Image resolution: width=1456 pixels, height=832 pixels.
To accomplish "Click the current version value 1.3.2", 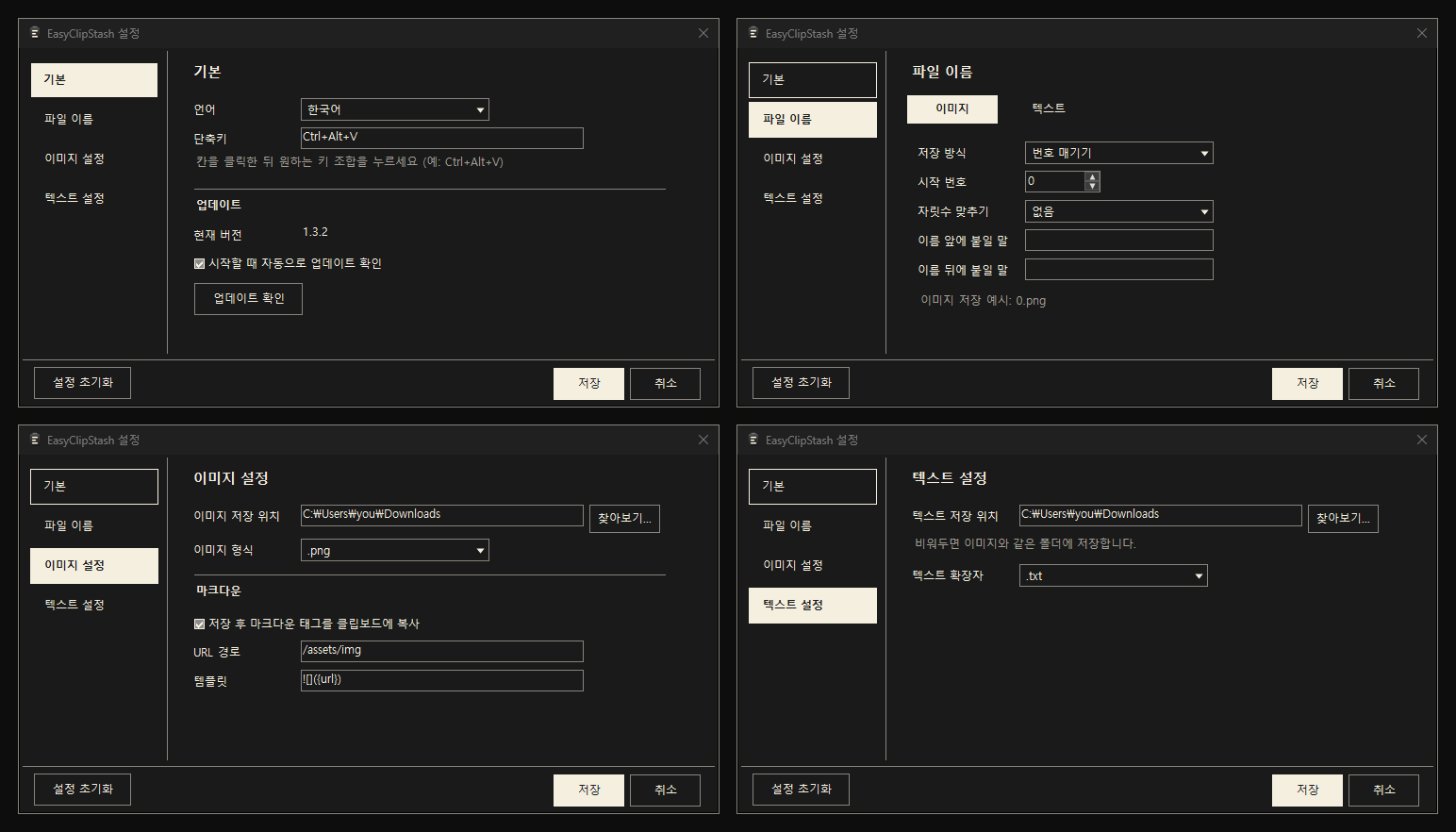I will (x=315, y=232).
